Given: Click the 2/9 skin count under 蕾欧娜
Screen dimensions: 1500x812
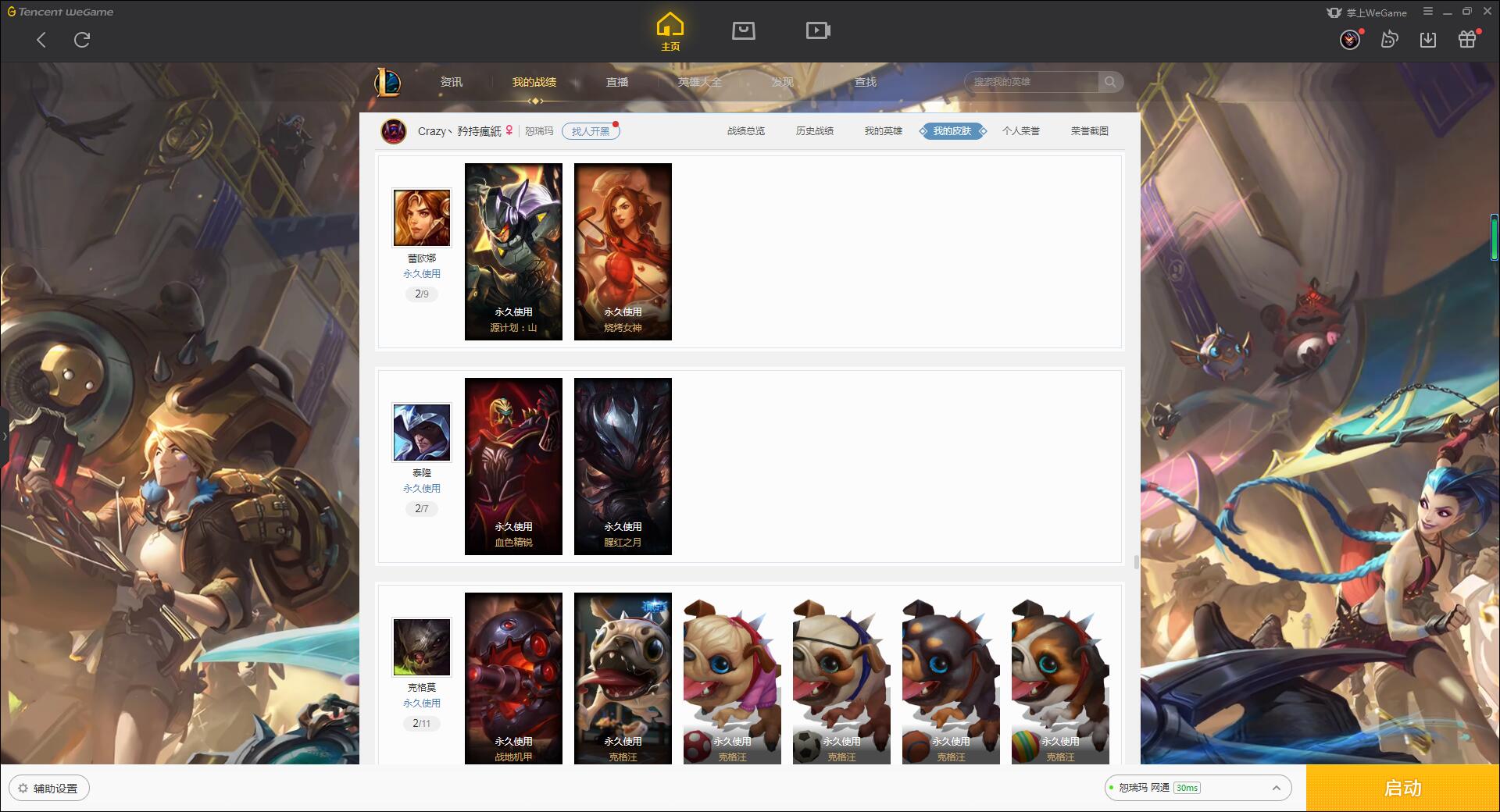Looking at the screenshot, I should (422, 294).
